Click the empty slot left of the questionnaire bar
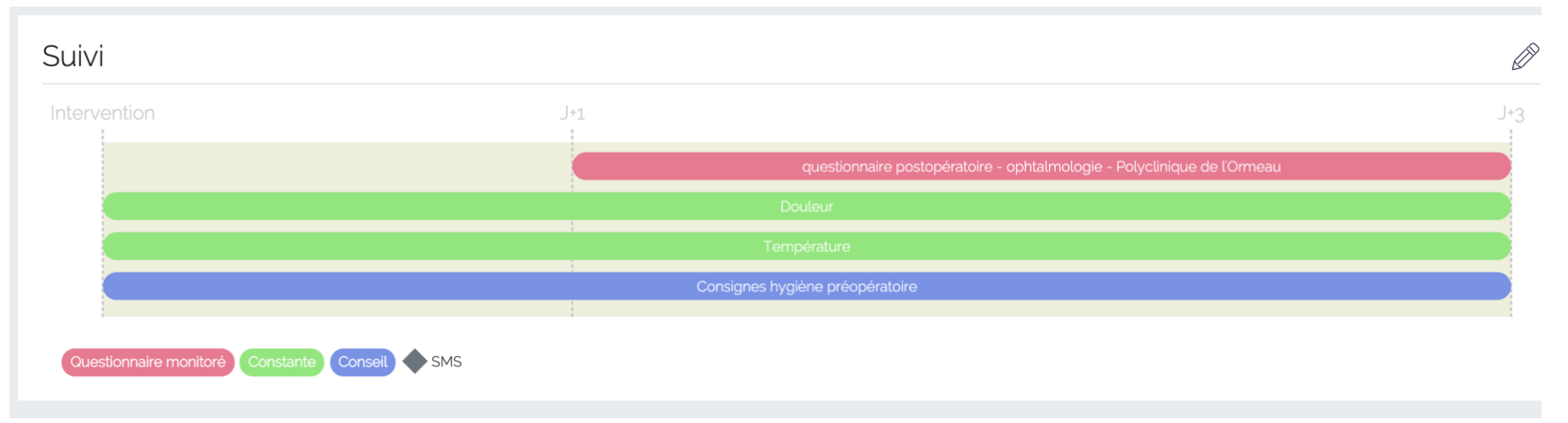This screenshot has height=423, width=1568. point(337,166)
